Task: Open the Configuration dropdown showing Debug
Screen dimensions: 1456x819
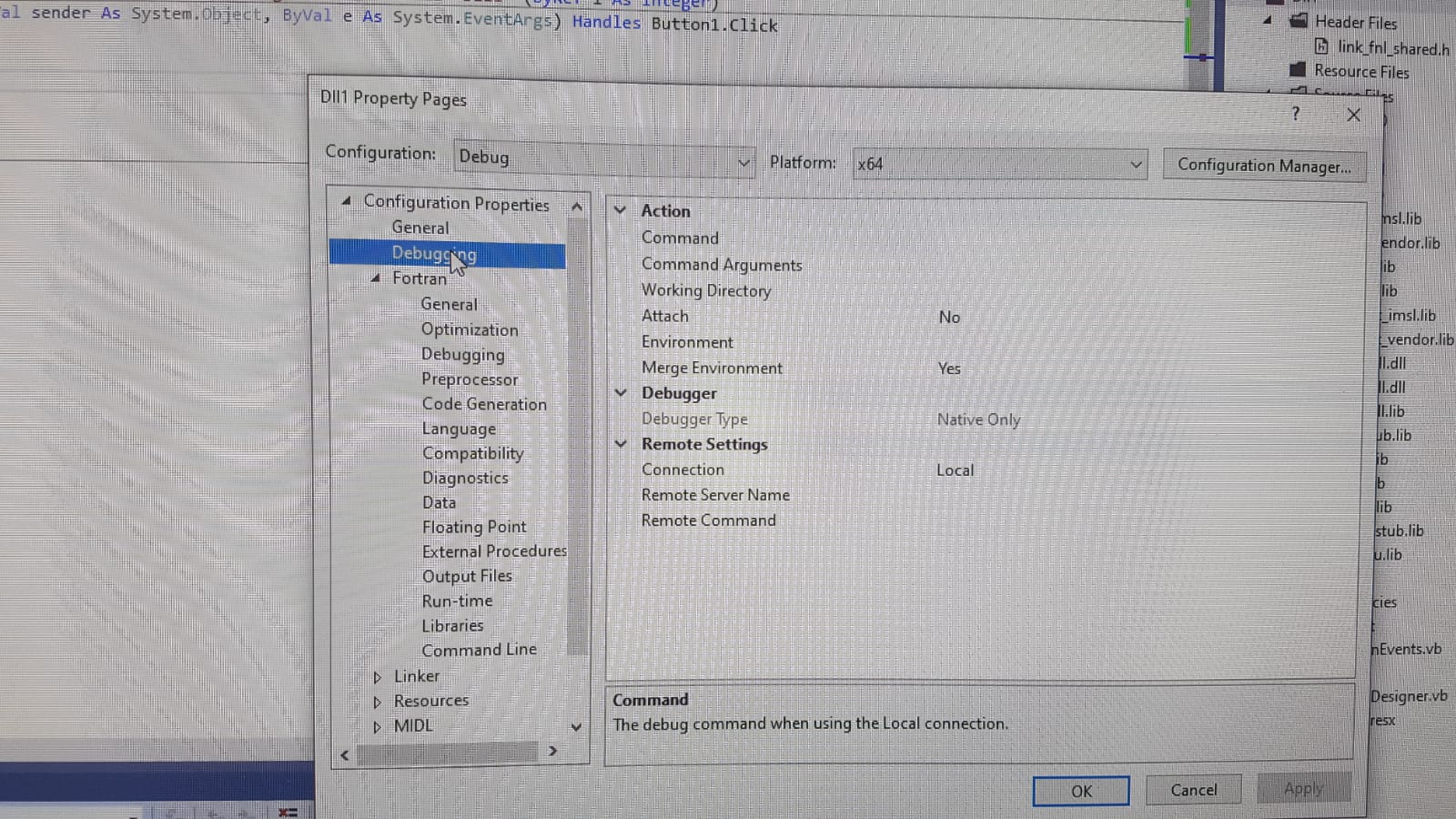Action: tap(604, 160)
